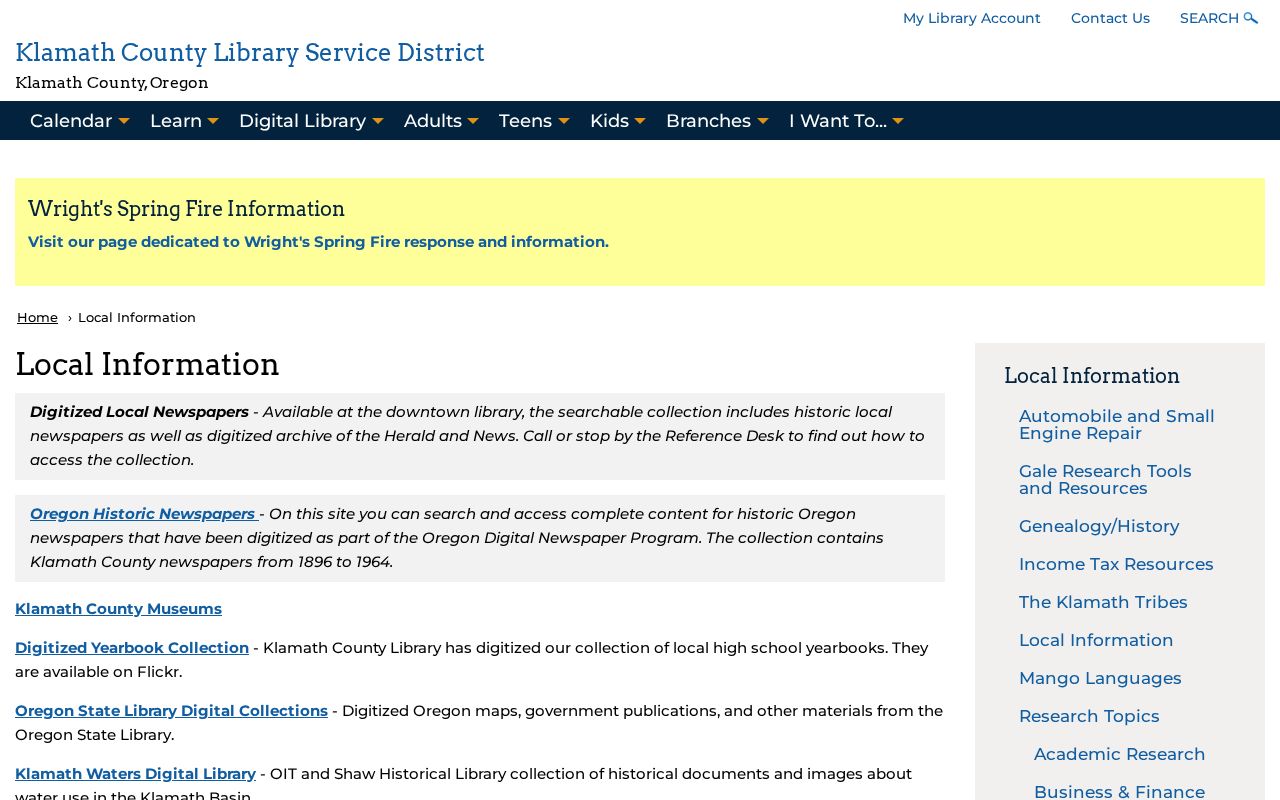Select Academic Research in the sidebar
Image resolution: width=1280 pixels, height=800 pixels.
1119,754
